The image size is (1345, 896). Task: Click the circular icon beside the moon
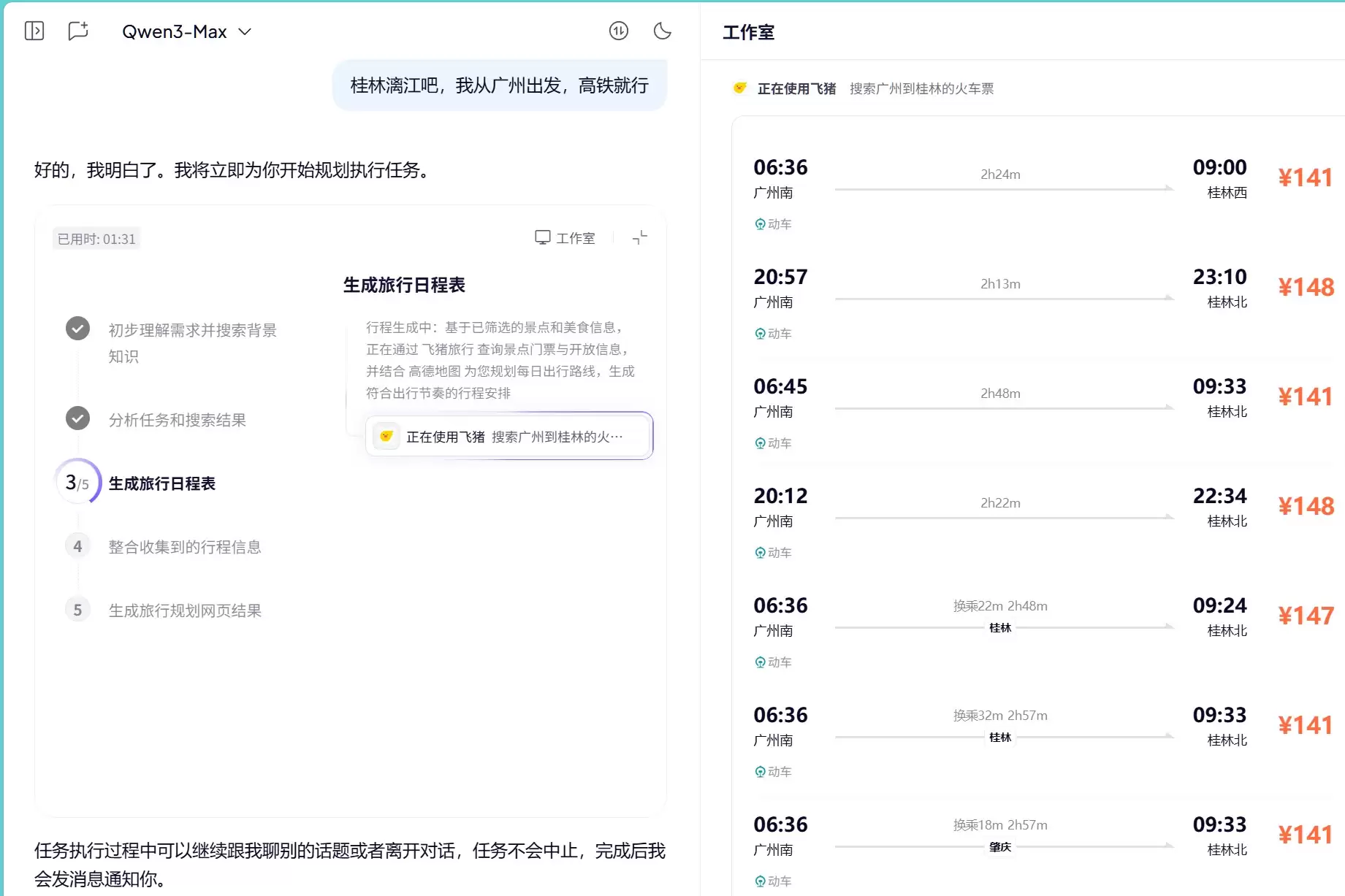coord(618,31)
